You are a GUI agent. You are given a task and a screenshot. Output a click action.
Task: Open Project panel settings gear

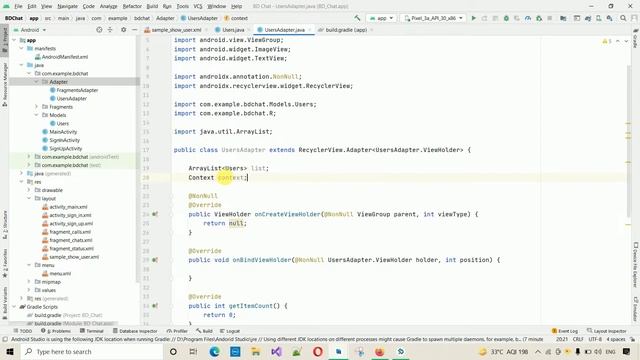[123, 30]
